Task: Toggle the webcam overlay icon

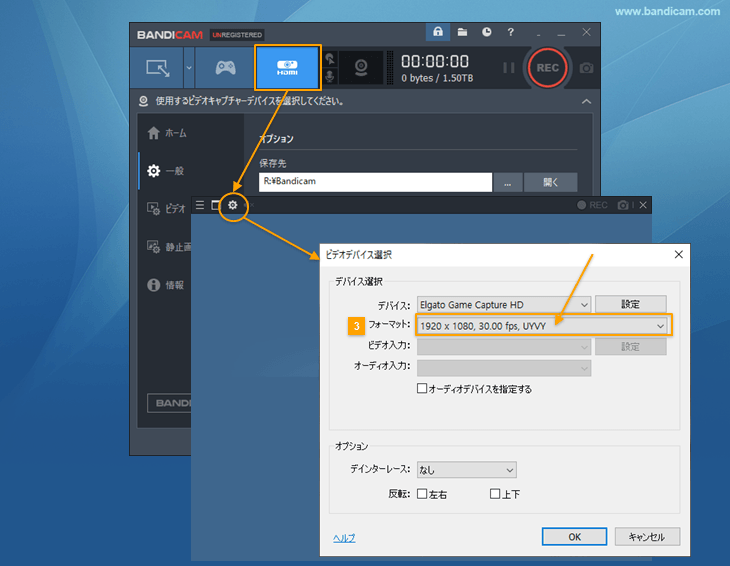Action: (361, 68)
